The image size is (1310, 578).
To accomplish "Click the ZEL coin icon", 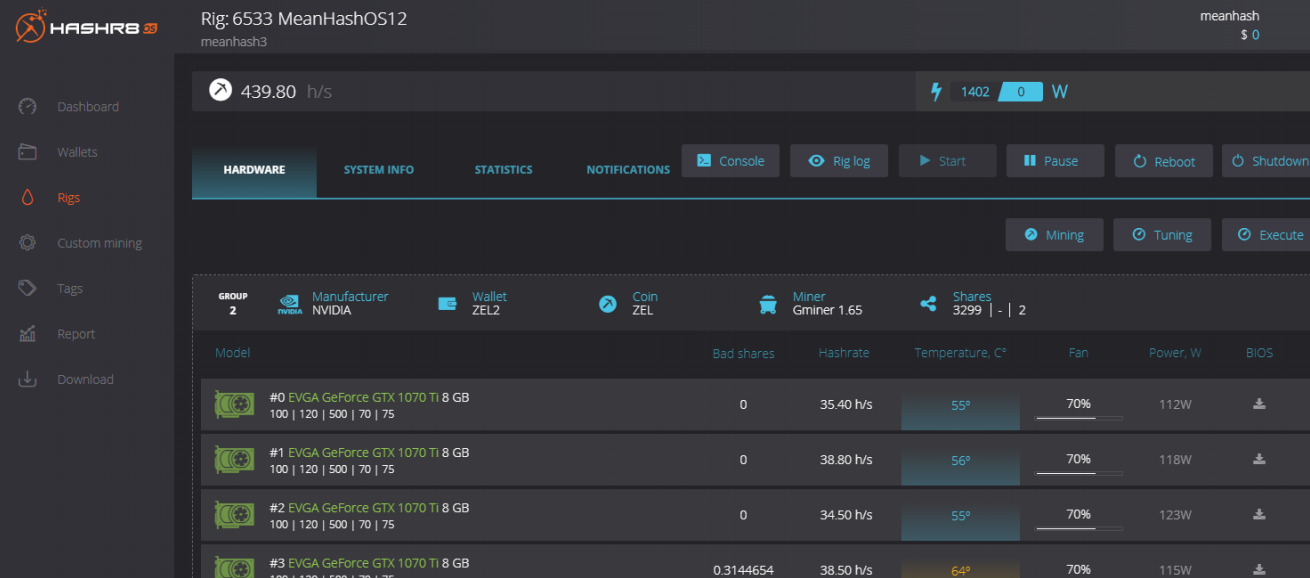I will coord(608,304).
